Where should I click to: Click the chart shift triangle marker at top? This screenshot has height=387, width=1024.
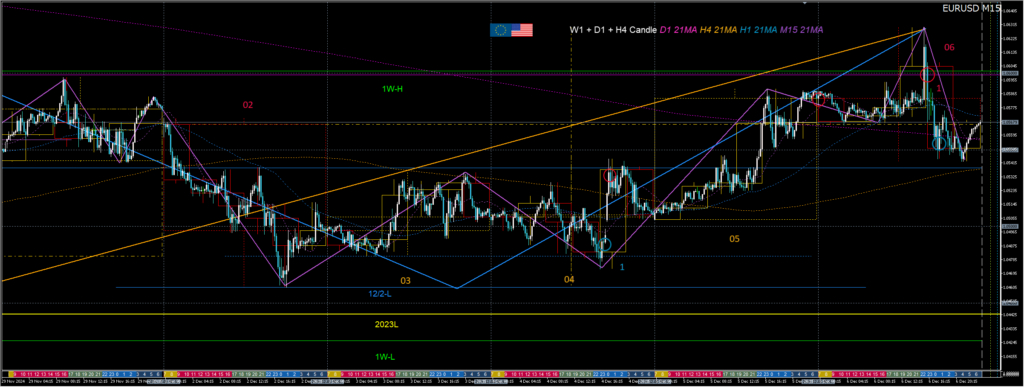tap(805, 3)
